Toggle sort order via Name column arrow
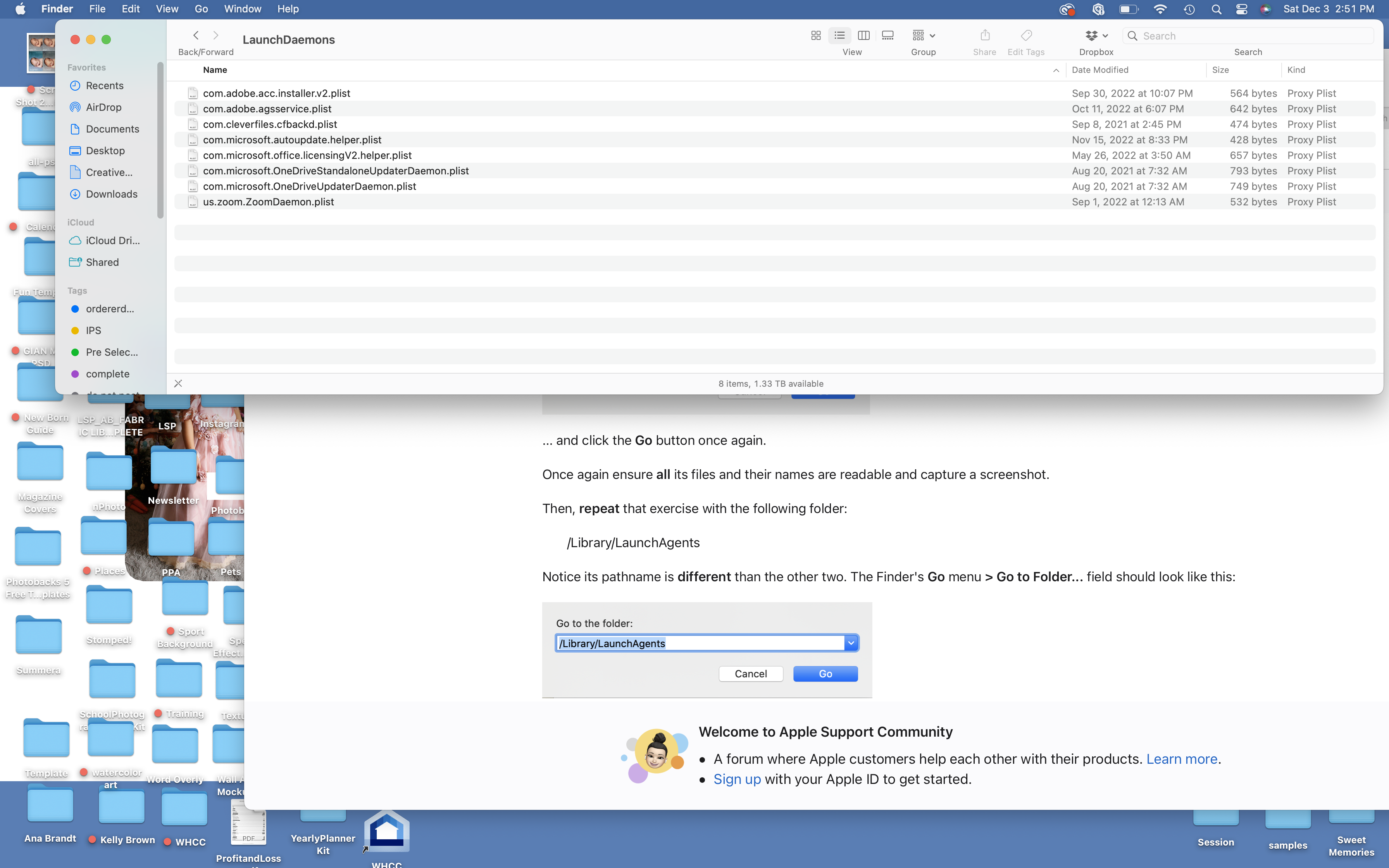 1056,70
